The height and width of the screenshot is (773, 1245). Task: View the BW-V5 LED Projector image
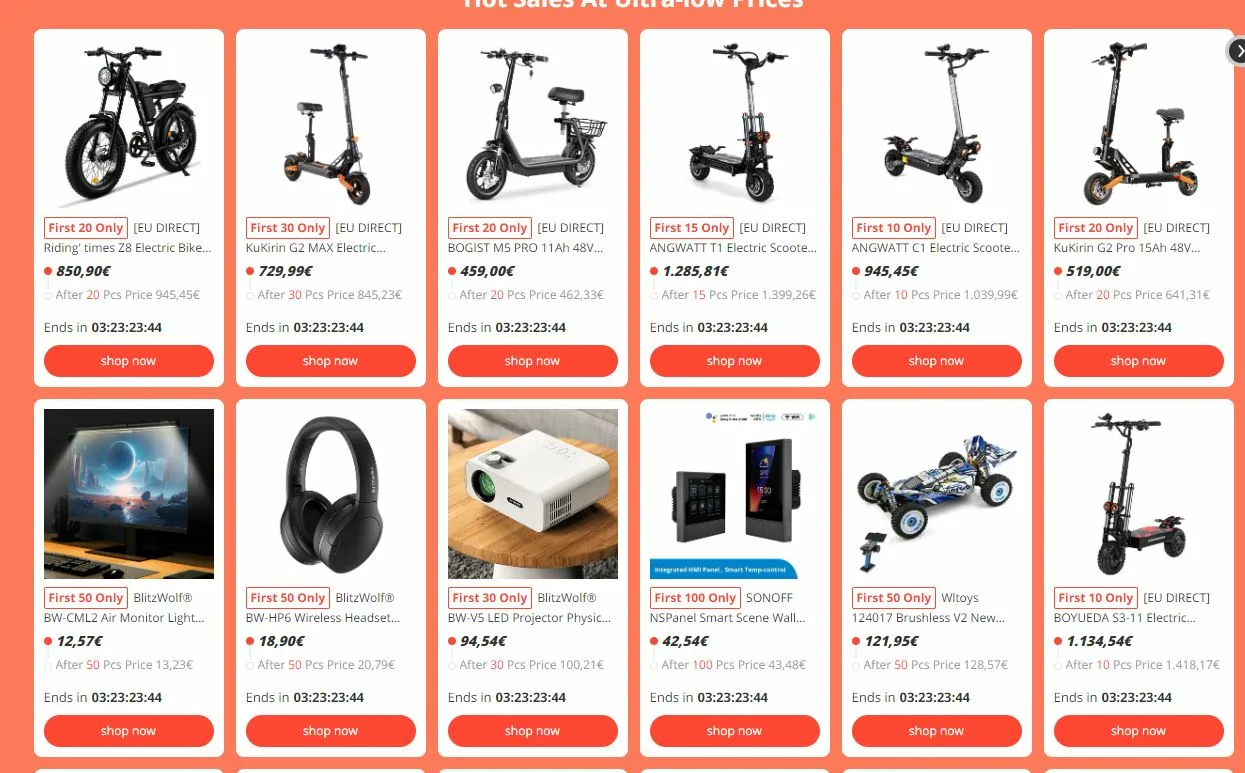[533, 494]
